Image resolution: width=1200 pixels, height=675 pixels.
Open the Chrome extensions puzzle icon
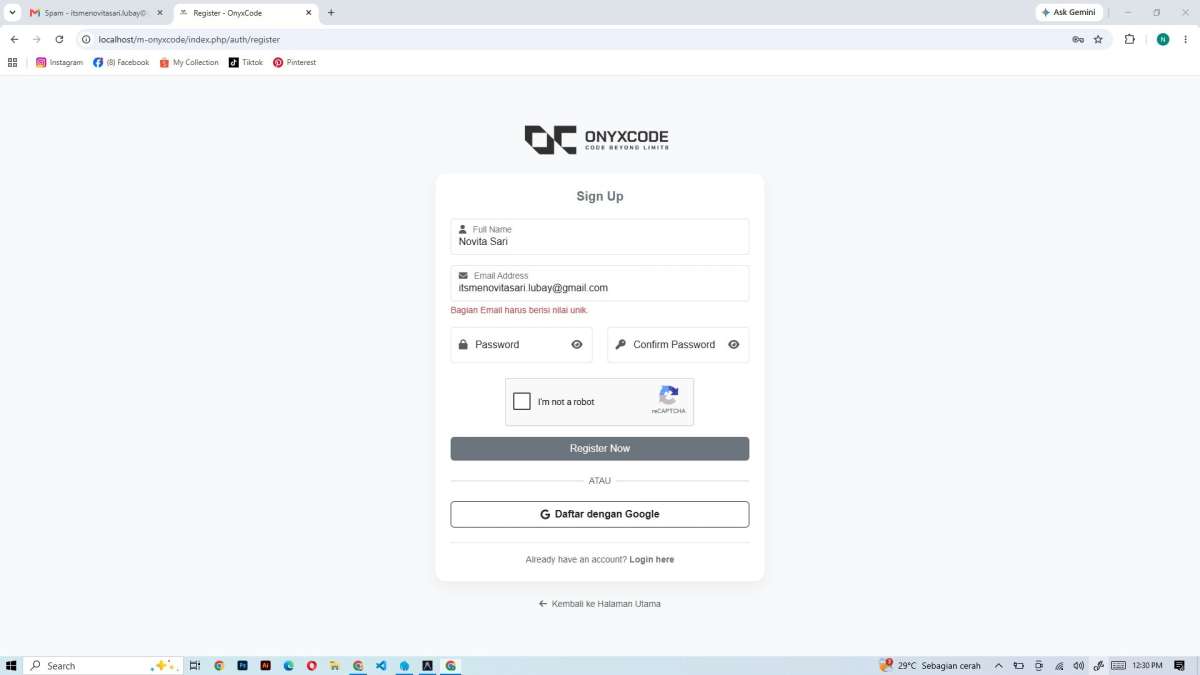pos(1130,40)
